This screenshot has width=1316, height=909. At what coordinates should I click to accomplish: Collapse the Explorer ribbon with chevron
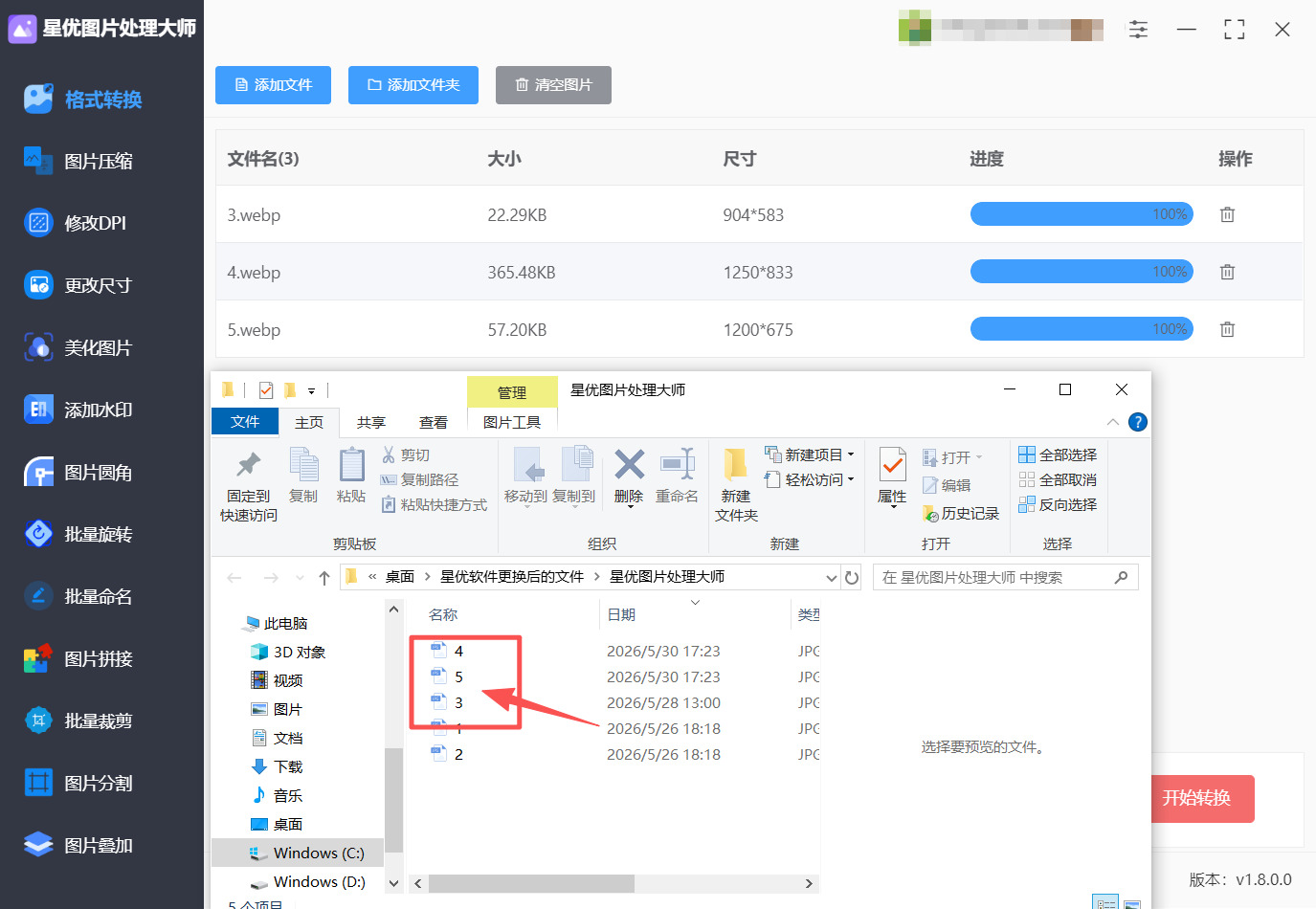(x=1112, y=422)
